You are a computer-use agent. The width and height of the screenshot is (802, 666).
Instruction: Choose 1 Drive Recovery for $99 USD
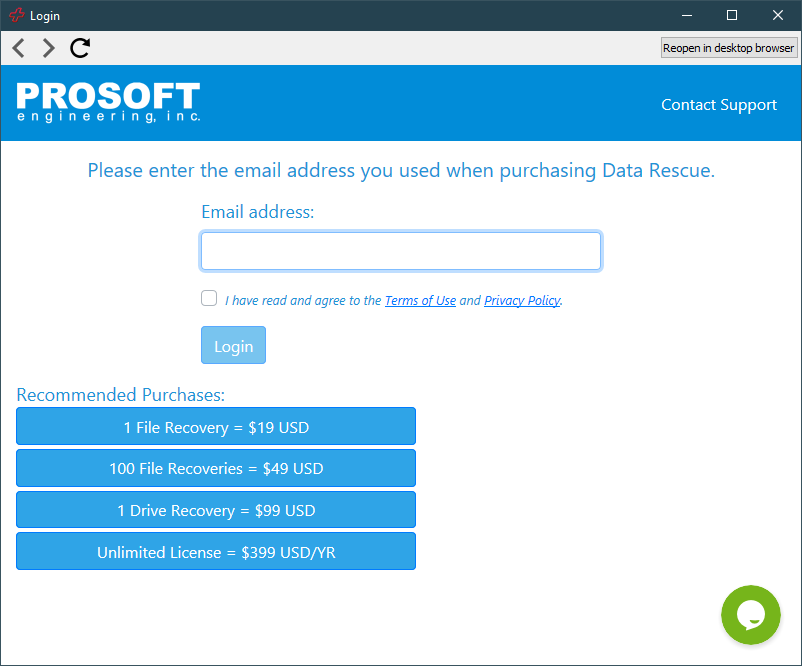tap(216, 509)
